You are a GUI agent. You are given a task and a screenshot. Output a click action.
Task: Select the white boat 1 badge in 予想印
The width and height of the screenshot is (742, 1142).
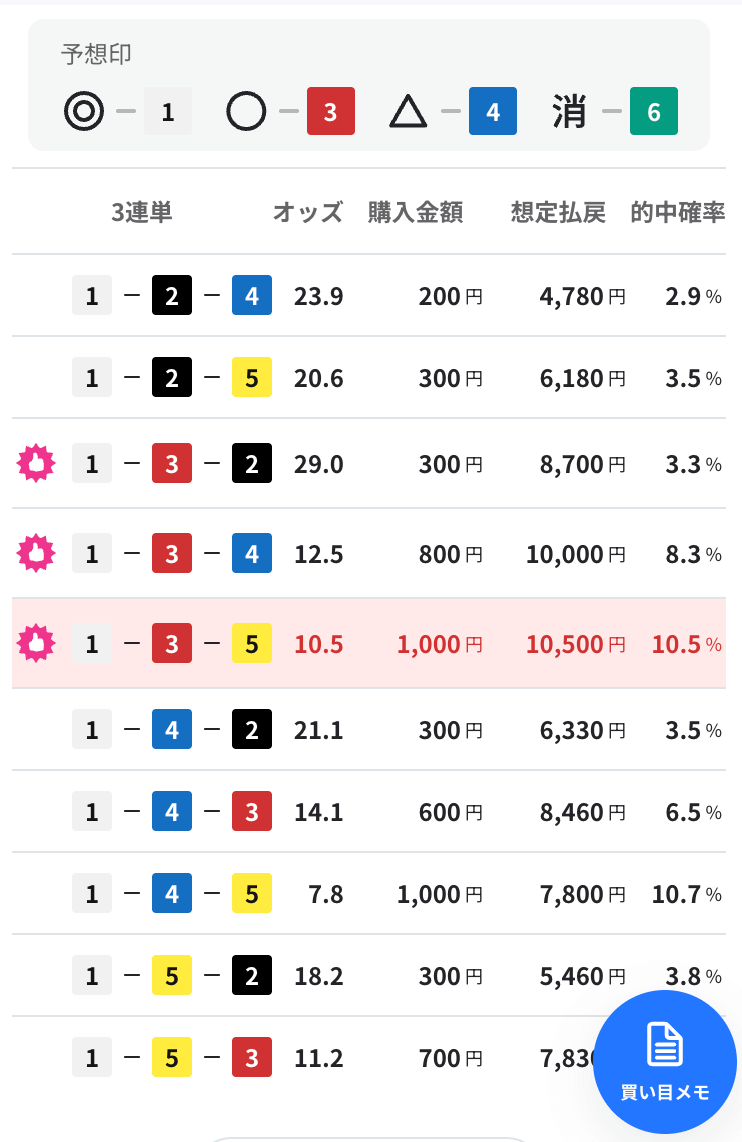point(168,111)
